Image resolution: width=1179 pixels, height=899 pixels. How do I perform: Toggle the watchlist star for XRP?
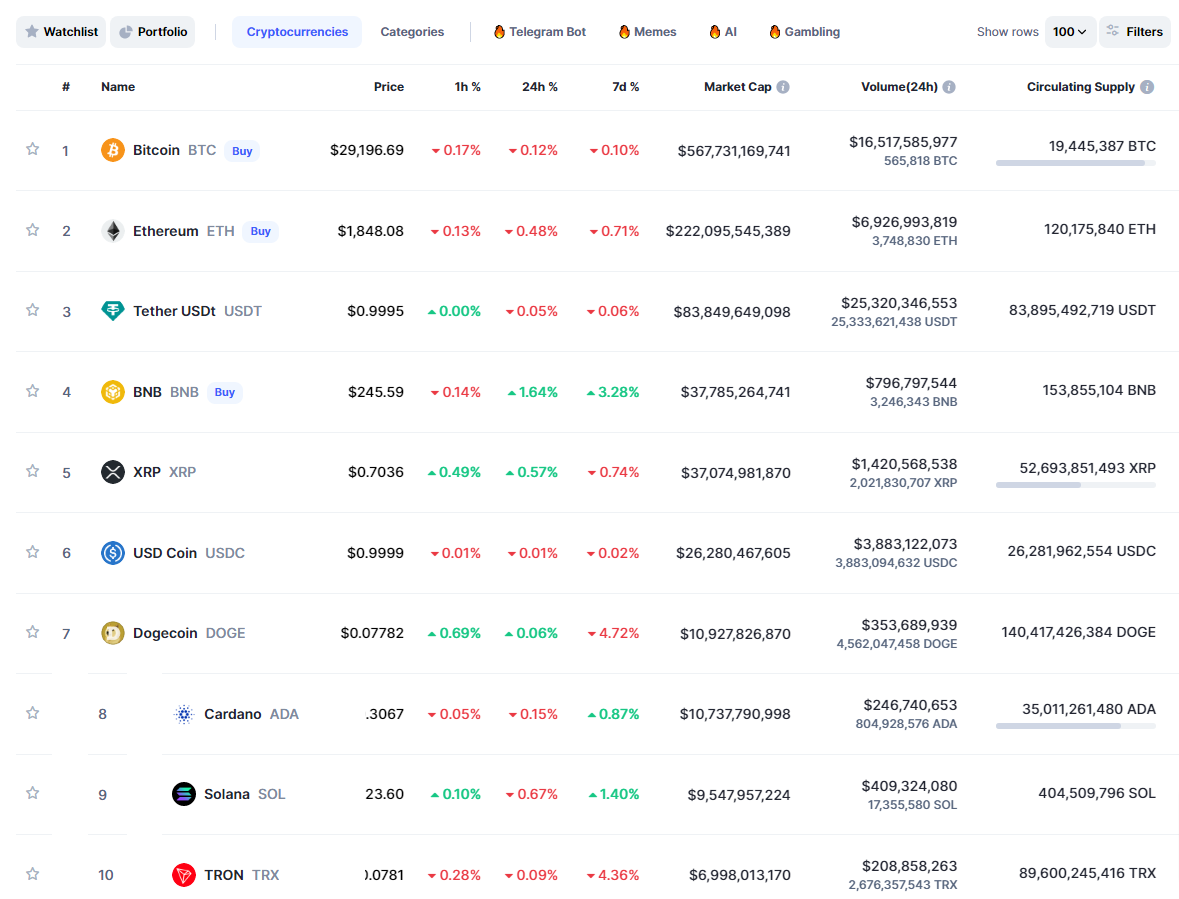(32, 471)
